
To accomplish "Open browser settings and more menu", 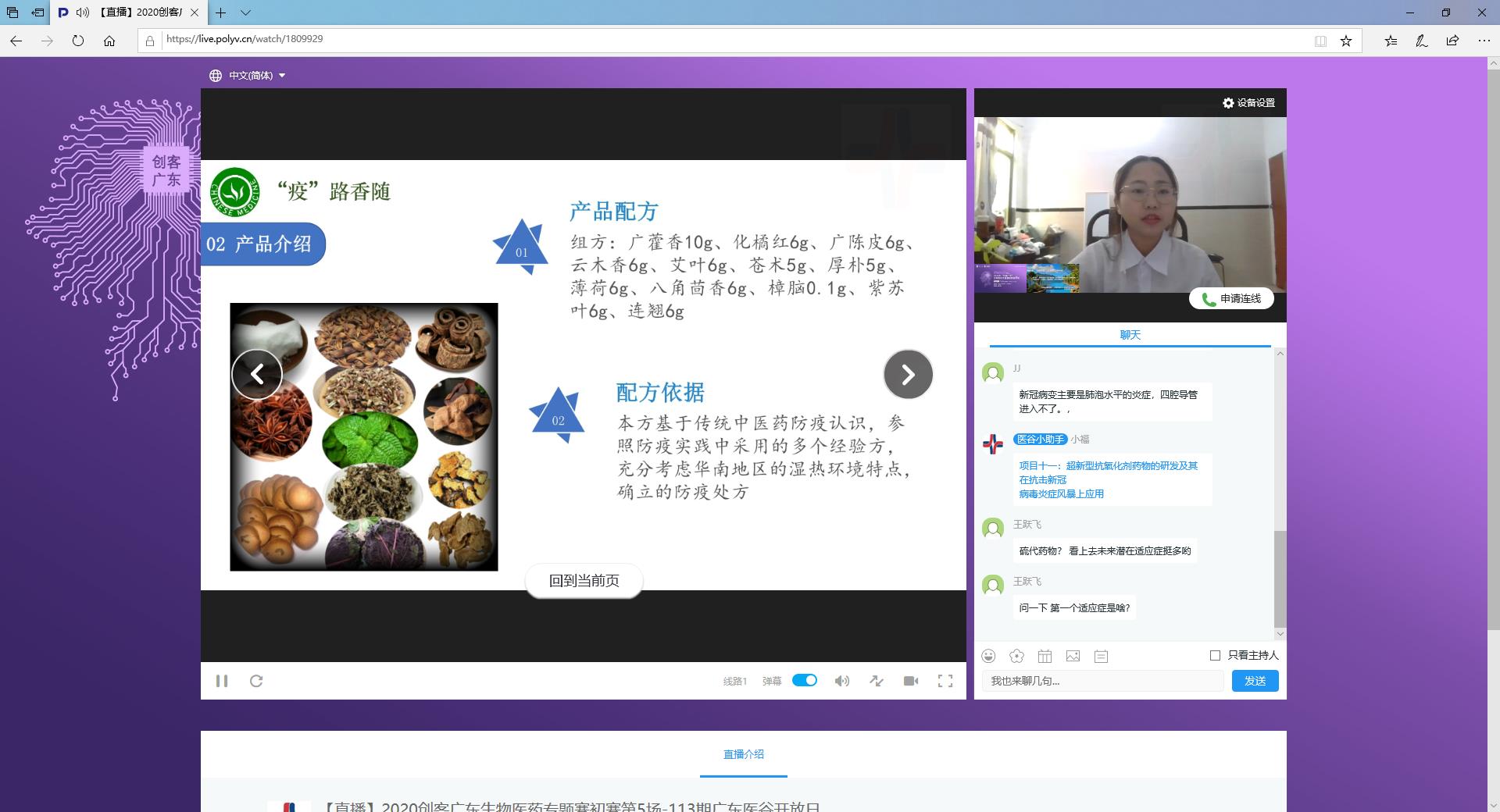I will point(1484,41).
